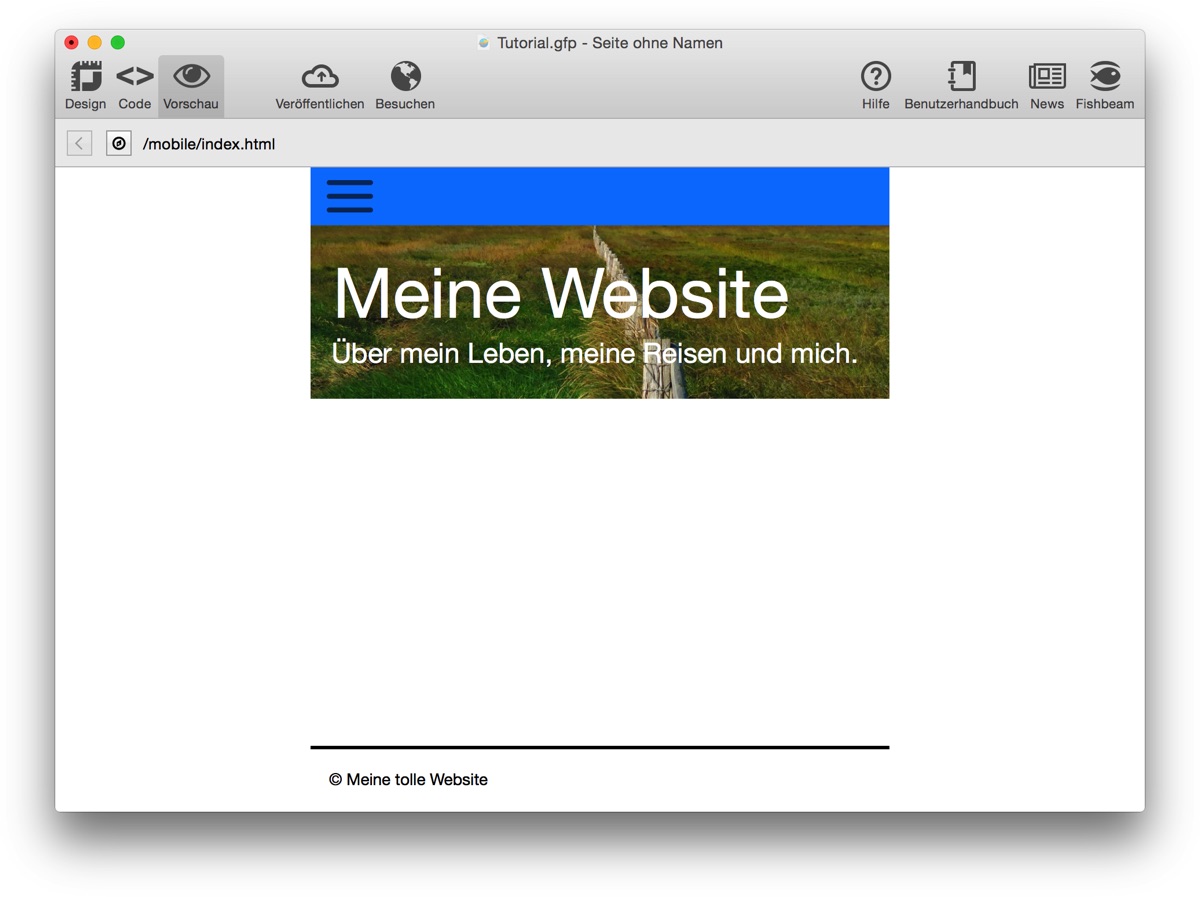This screenshot has height=897, width=1200.
Task: Open the News toolbar item
Action: [x=1047, y=76]
